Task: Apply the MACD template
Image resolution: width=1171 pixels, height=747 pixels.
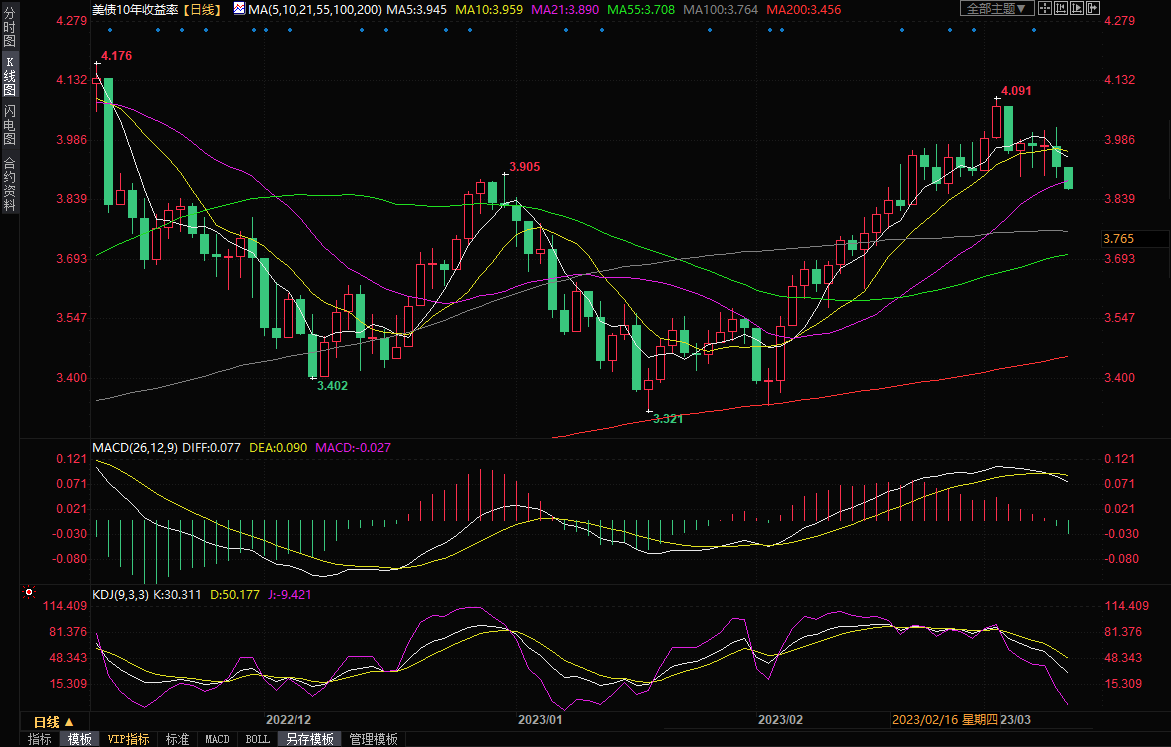Action: pos(217,739)
